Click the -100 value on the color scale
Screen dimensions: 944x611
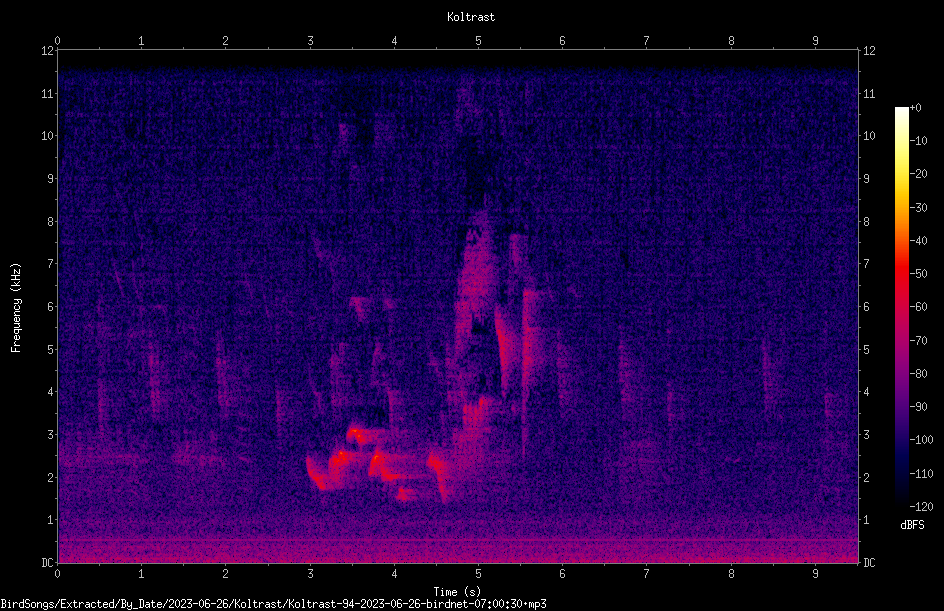(921, 440)
